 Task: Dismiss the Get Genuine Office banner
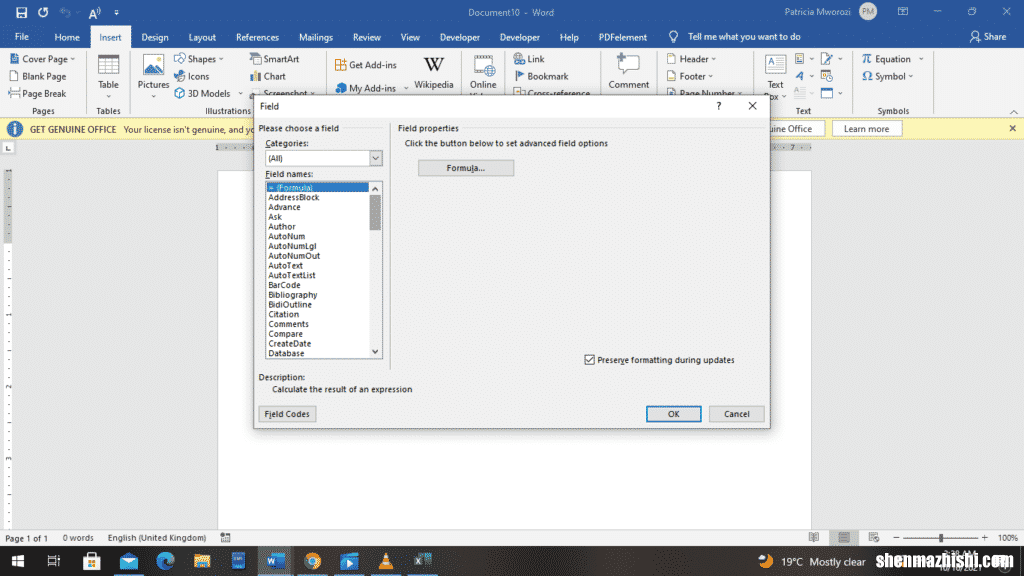coord(1012,129)
